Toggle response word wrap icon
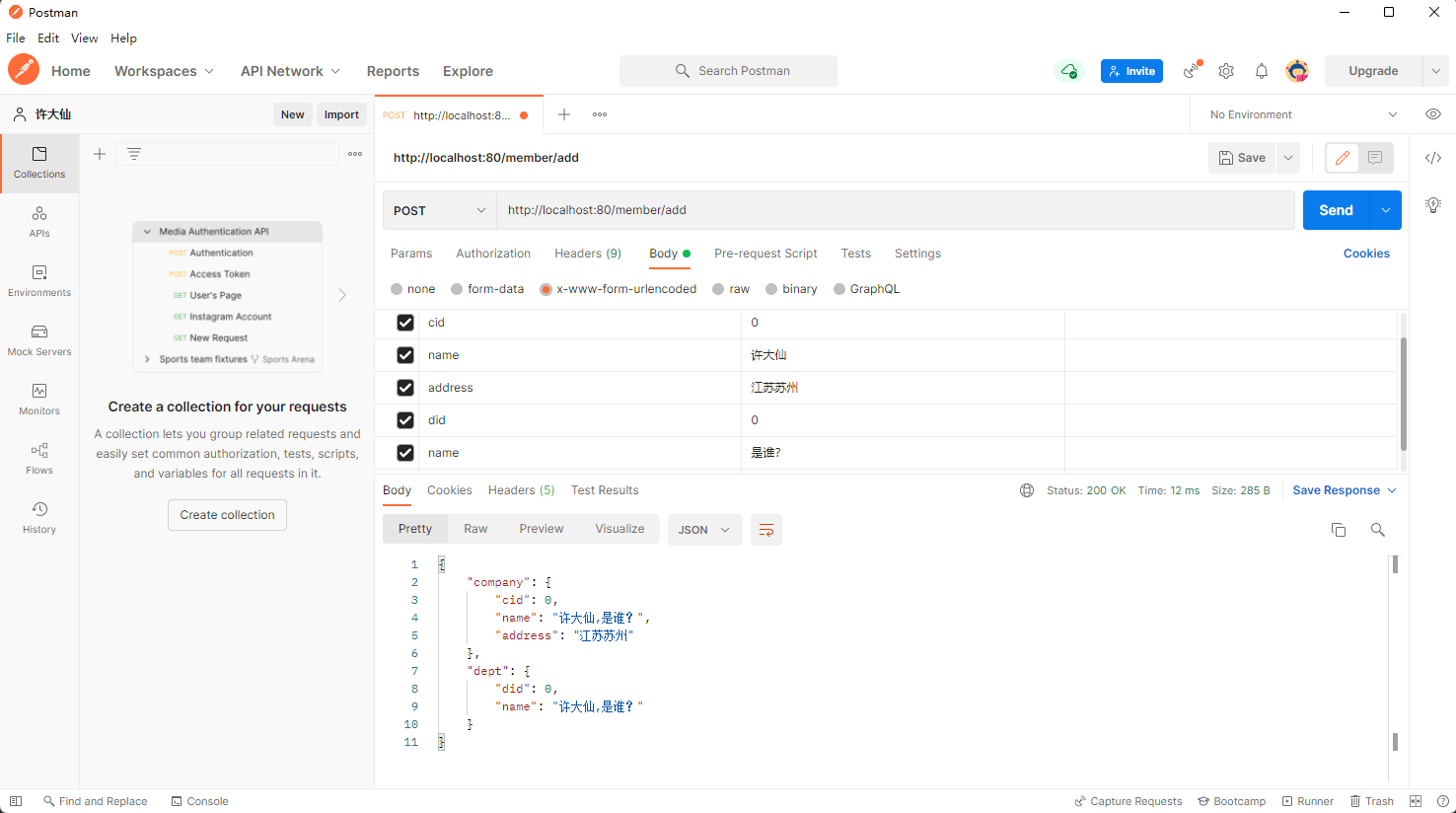1456x813 pixels. coord(766,530)
